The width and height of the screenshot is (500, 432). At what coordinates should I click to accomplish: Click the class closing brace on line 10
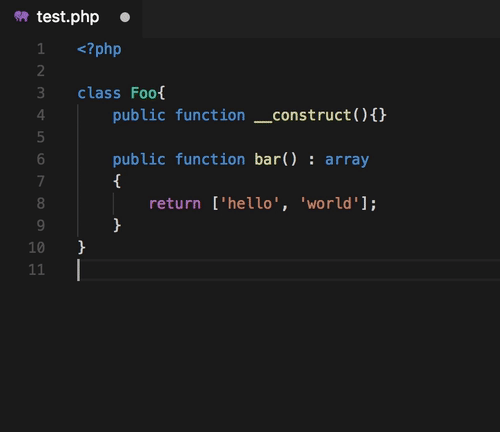coord(82,248)
